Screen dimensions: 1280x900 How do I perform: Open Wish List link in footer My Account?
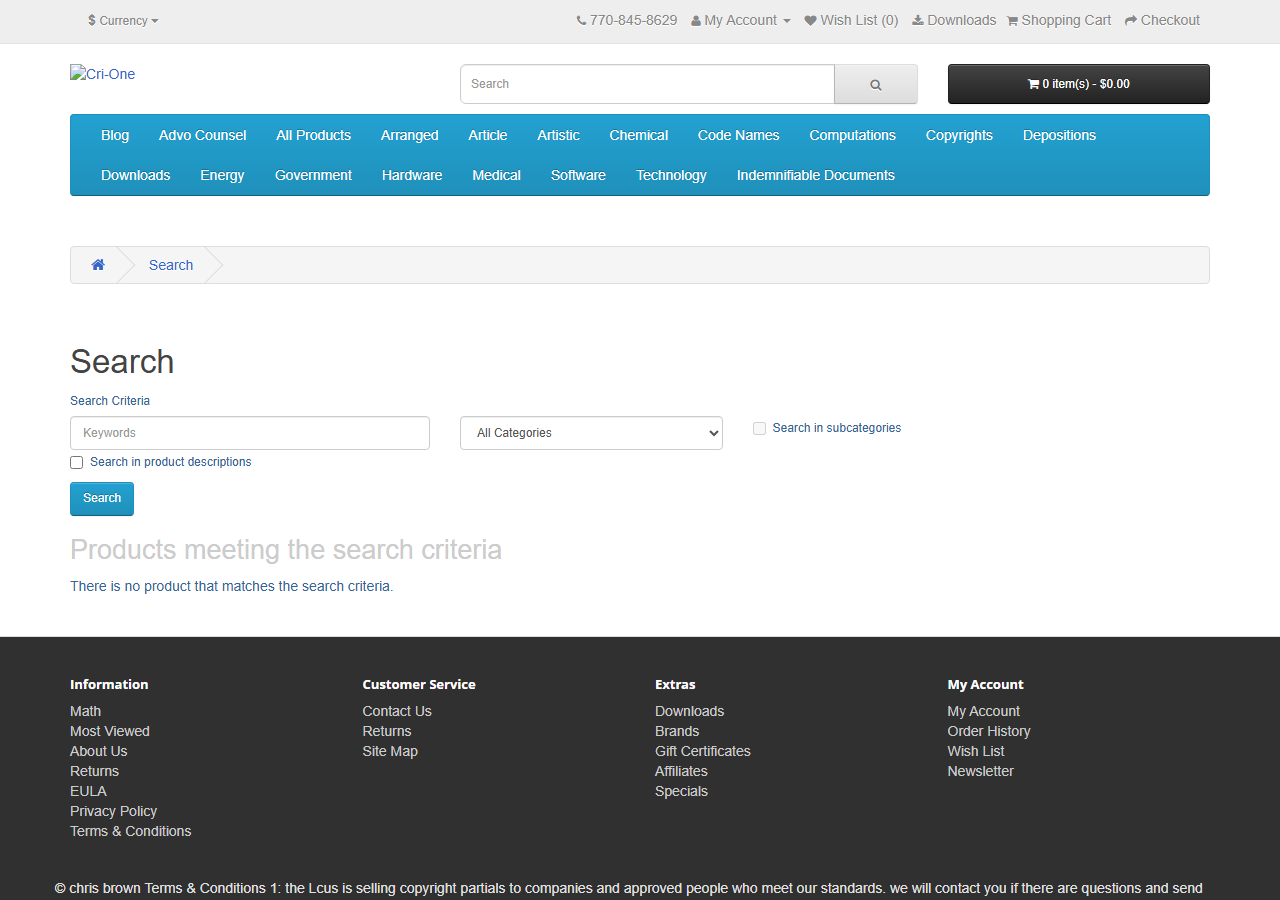point(976,751)
